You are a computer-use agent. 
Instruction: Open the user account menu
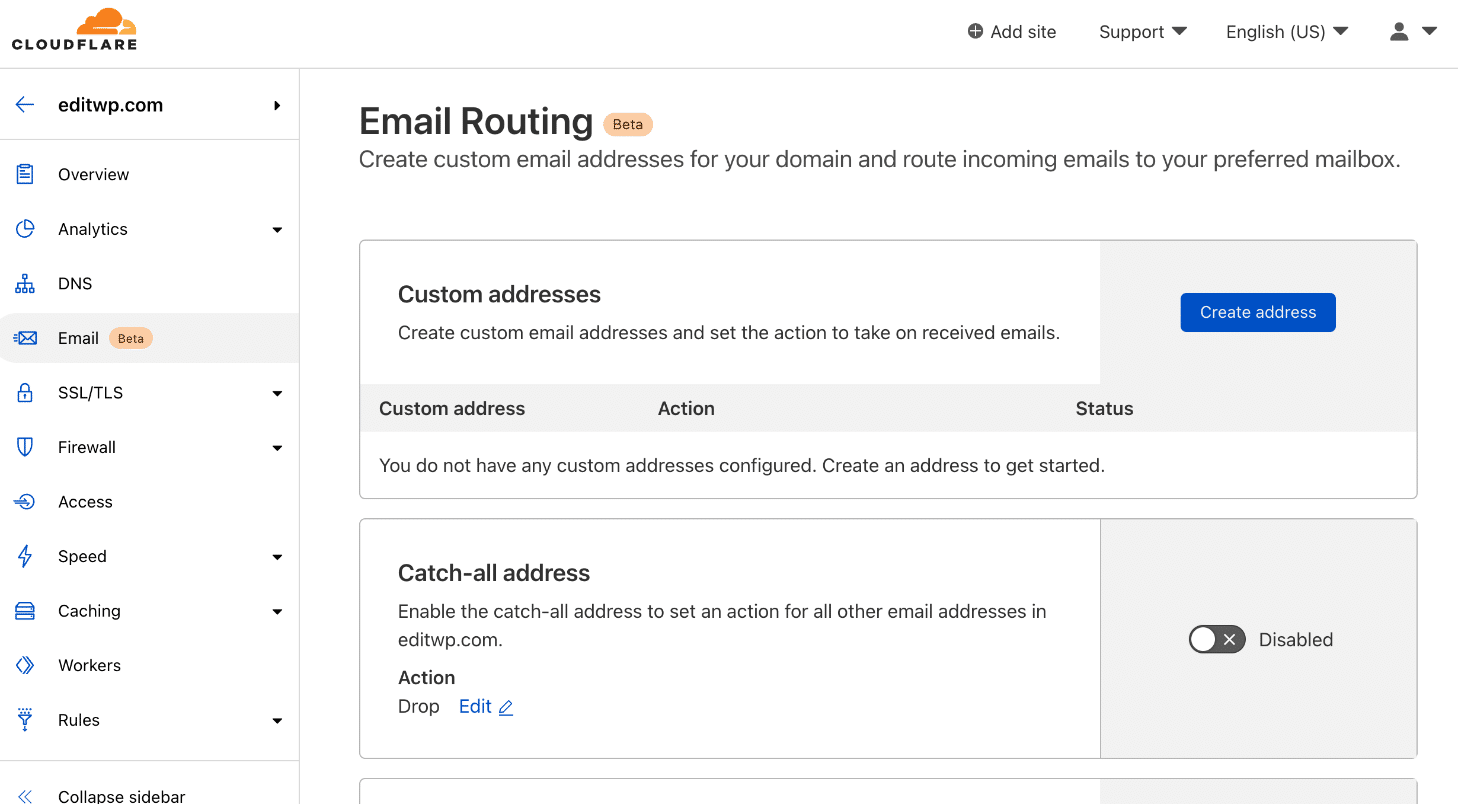click(x=1412, y=32)
